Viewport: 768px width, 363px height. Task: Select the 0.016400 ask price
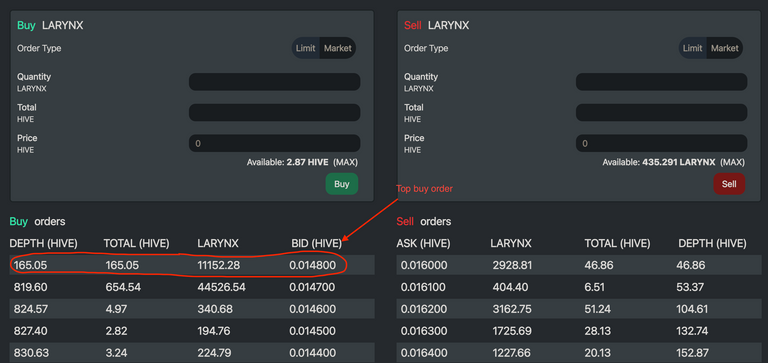[x=424, y=353]
